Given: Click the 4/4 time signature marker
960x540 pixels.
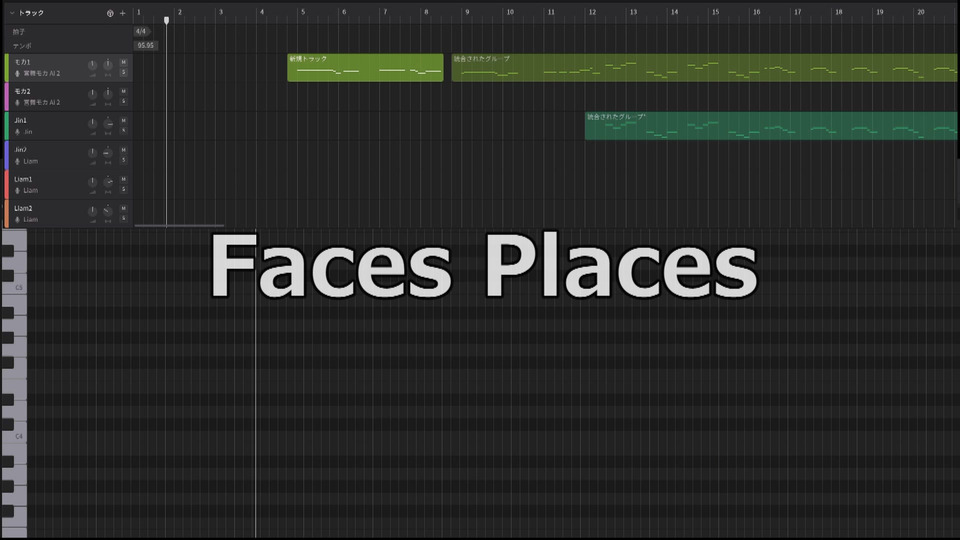Looking at the screenshot, I should pos(141,31).
